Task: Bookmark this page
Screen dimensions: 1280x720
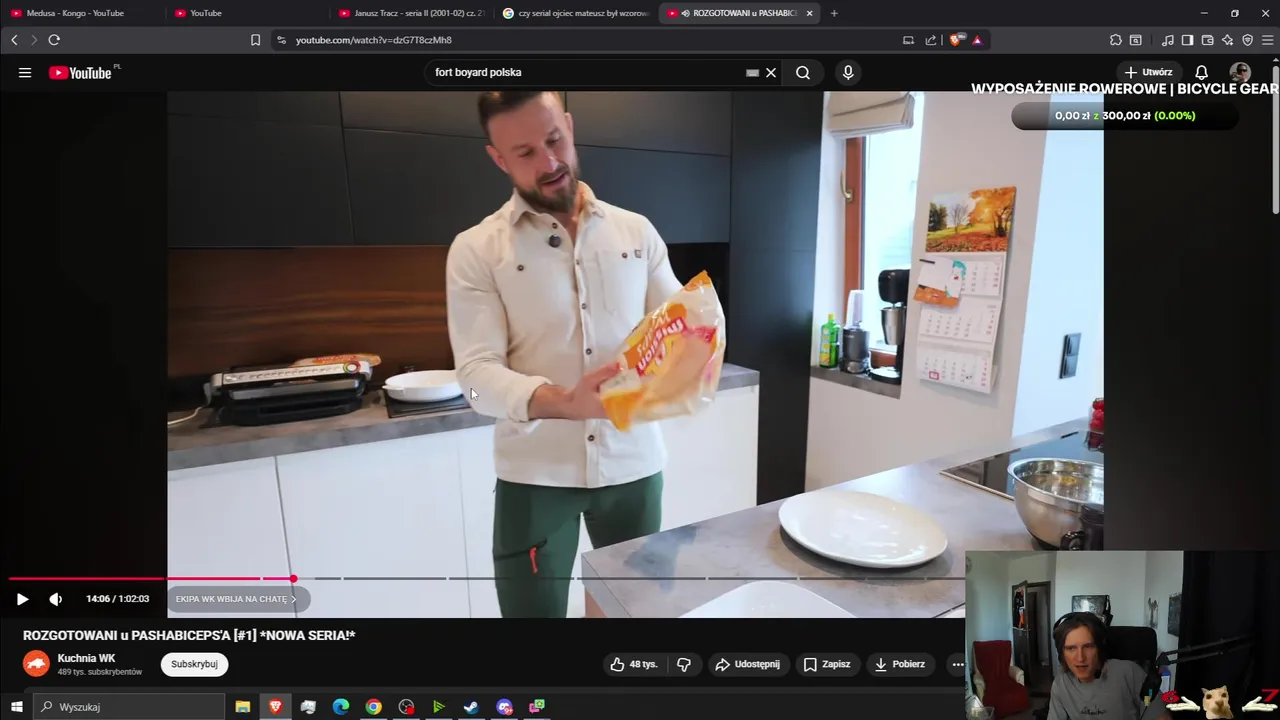Action: [255, 40]
